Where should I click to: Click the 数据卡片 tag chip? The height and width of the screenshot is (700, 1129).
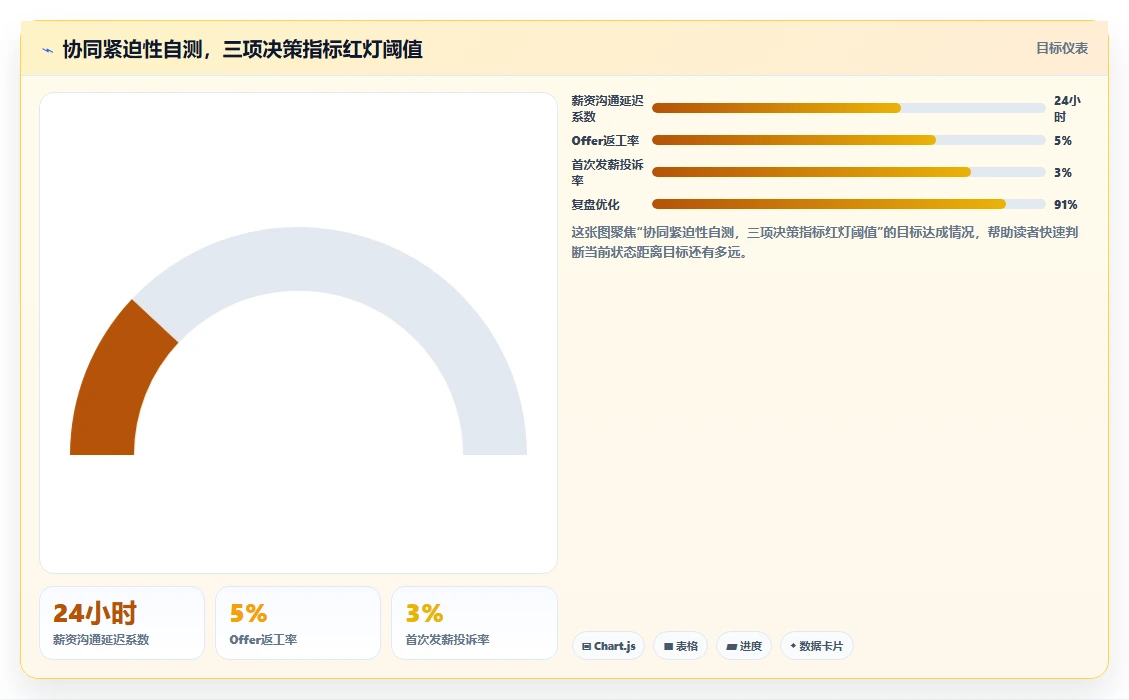817,646
